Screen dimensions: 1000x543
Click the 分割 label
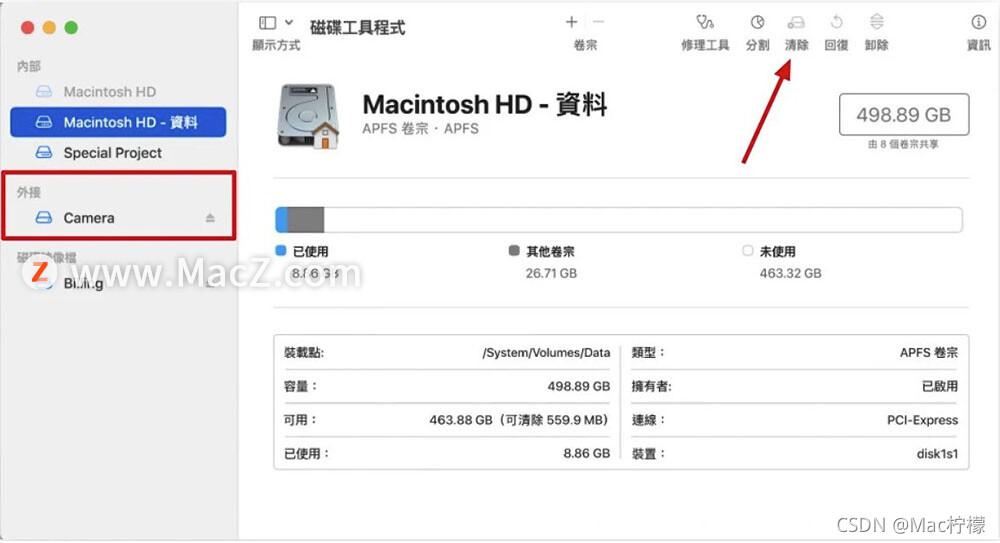(758, 45)
